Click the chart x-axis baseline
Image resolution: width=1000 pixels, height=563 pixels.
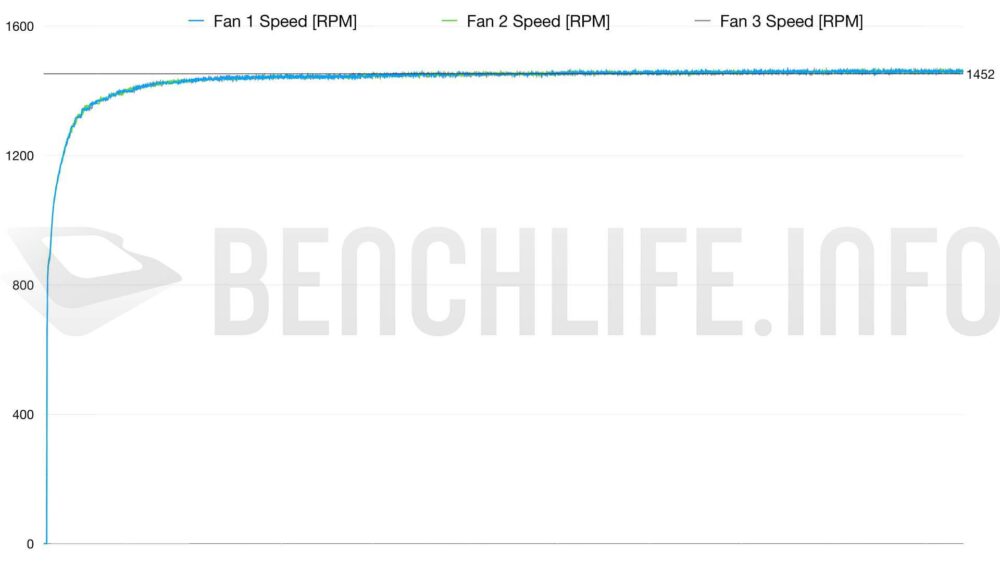tap(504, 544)
